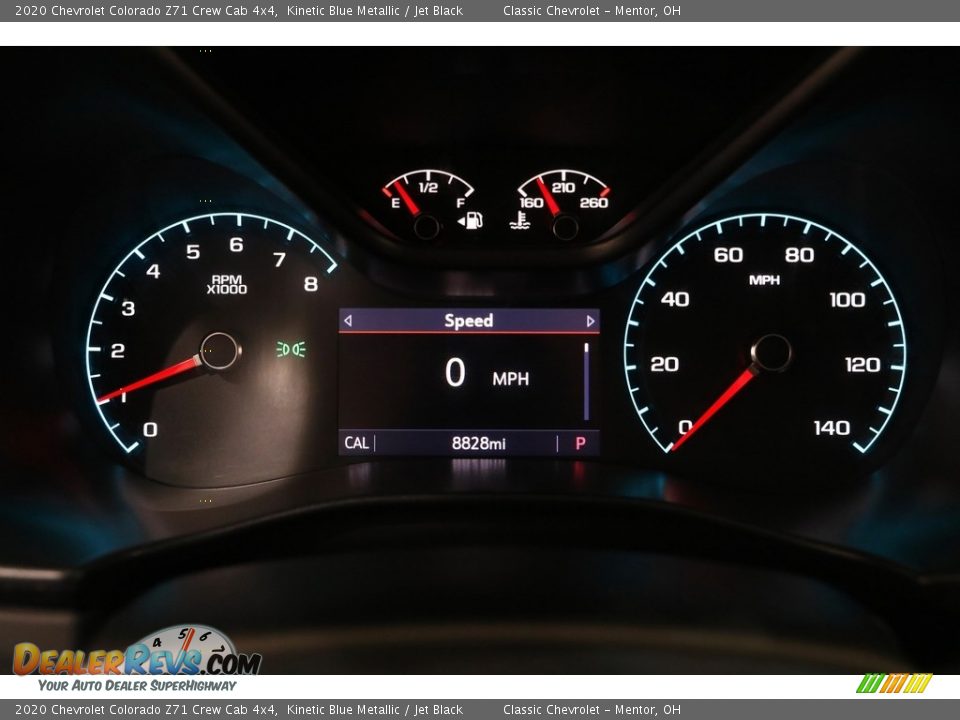Click the red speedometer needle

coord(716,406)
